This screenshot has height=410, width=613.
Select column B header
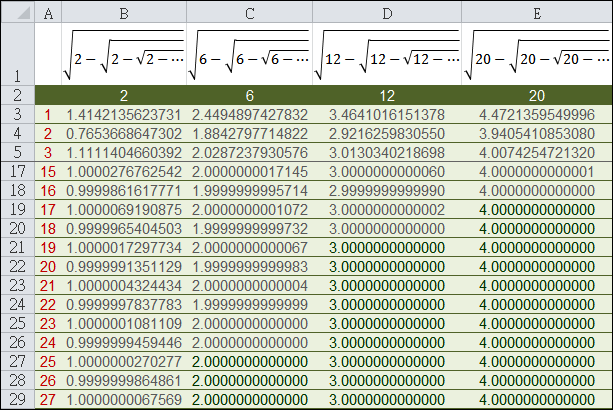pos(124,13)
